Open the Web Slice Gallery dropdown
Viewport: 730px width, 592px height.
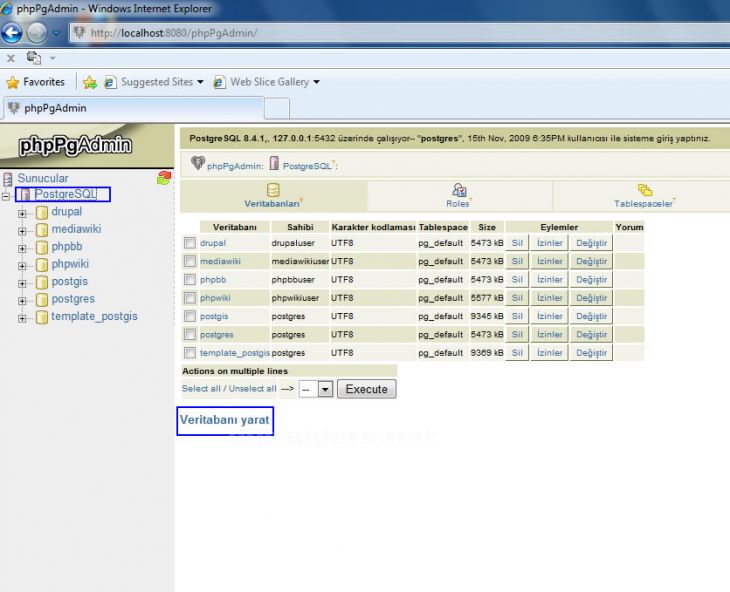(x=317, y=82)
